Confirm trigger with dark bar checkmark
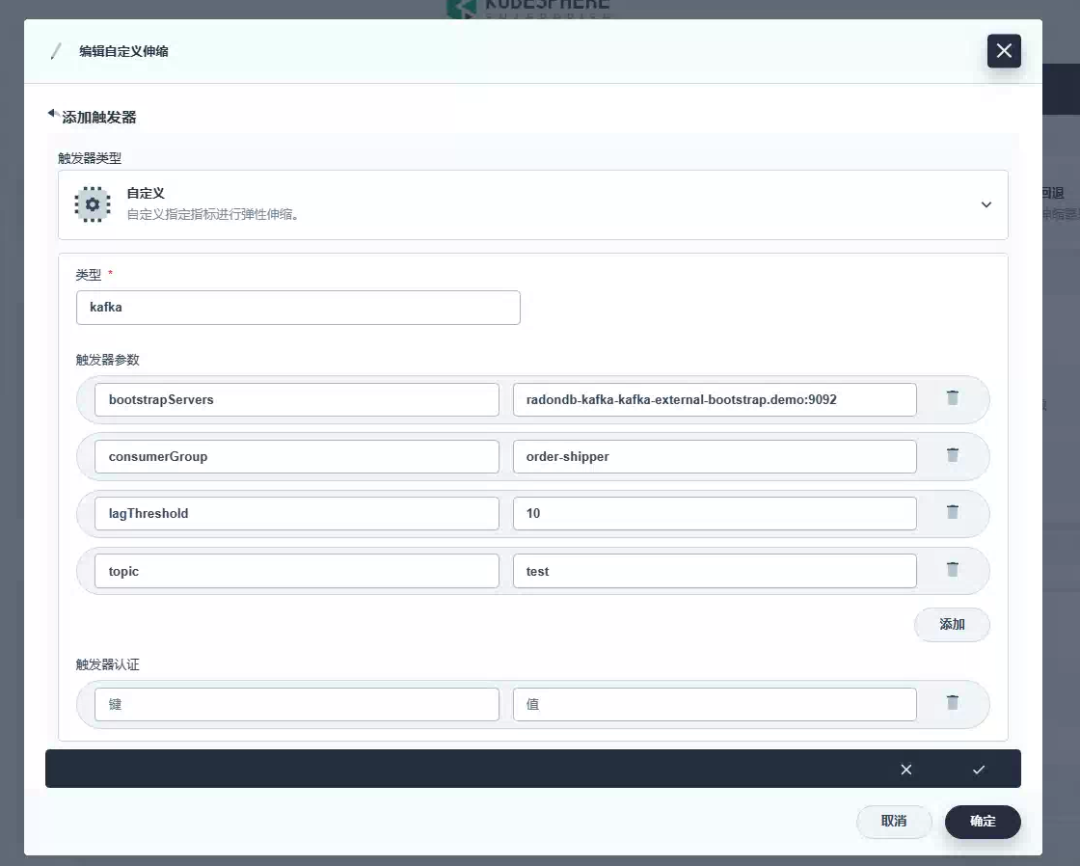The height and width of the screenshot is (866, 1080). 978,770
